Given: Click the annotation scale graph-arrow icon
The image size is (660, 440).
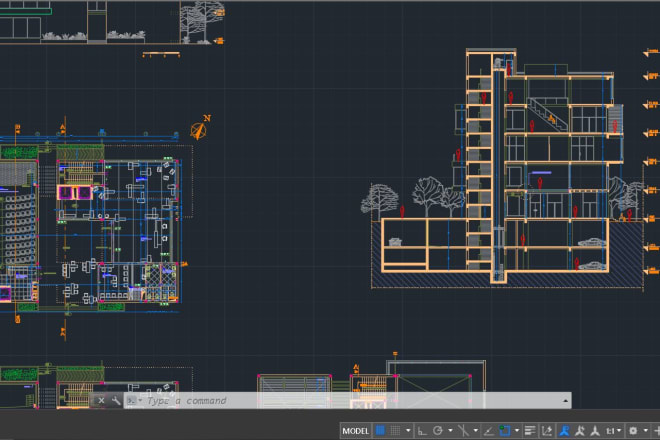Looking at the screenshot, I should 547,431.
